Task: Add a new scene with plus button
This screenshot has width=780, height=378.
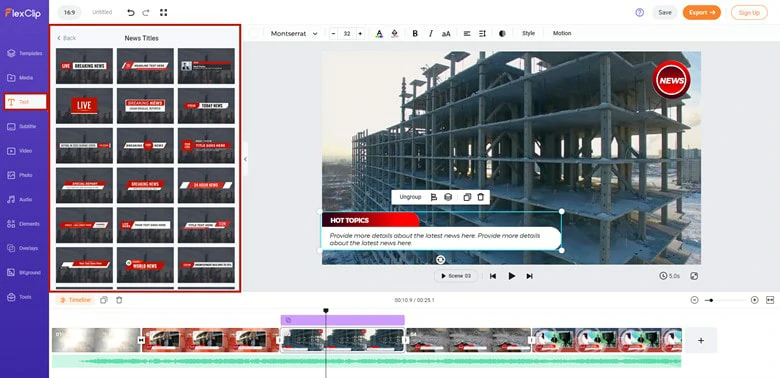Action: pos(701,340)
